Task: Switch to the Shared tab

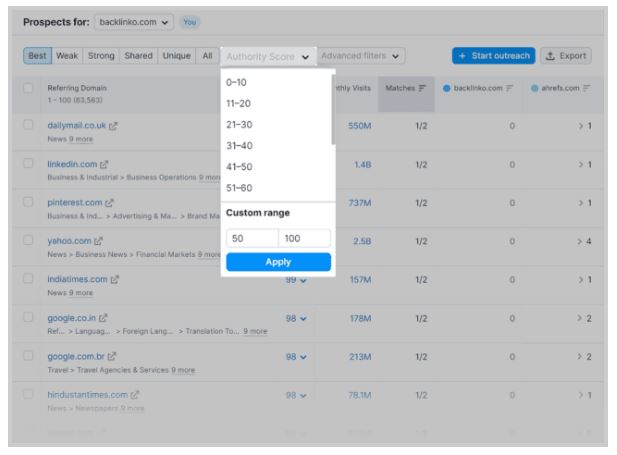Action: (139, 56)
